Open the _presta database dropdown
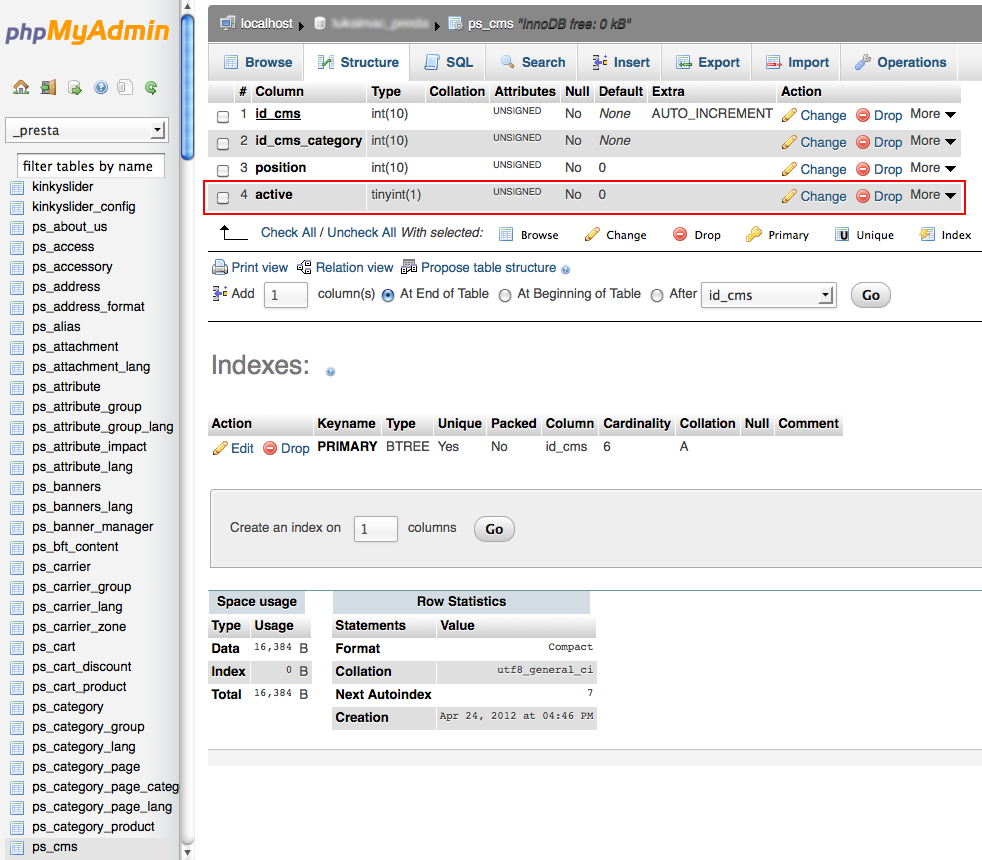The image size is (982, 860). (87, 130)
